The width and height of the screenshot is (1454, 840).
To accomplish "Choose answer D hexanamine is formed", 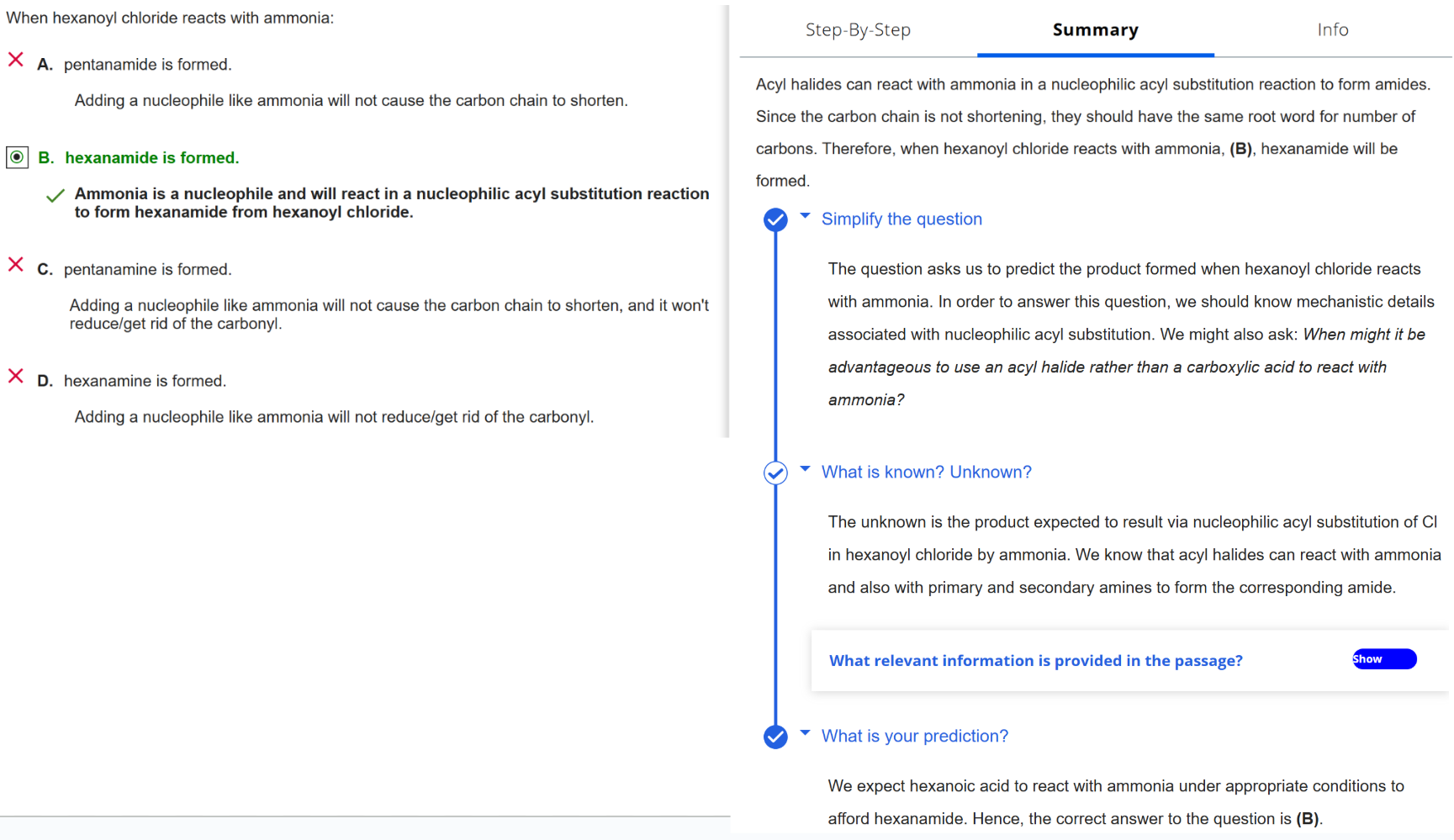I will point(145,381).
